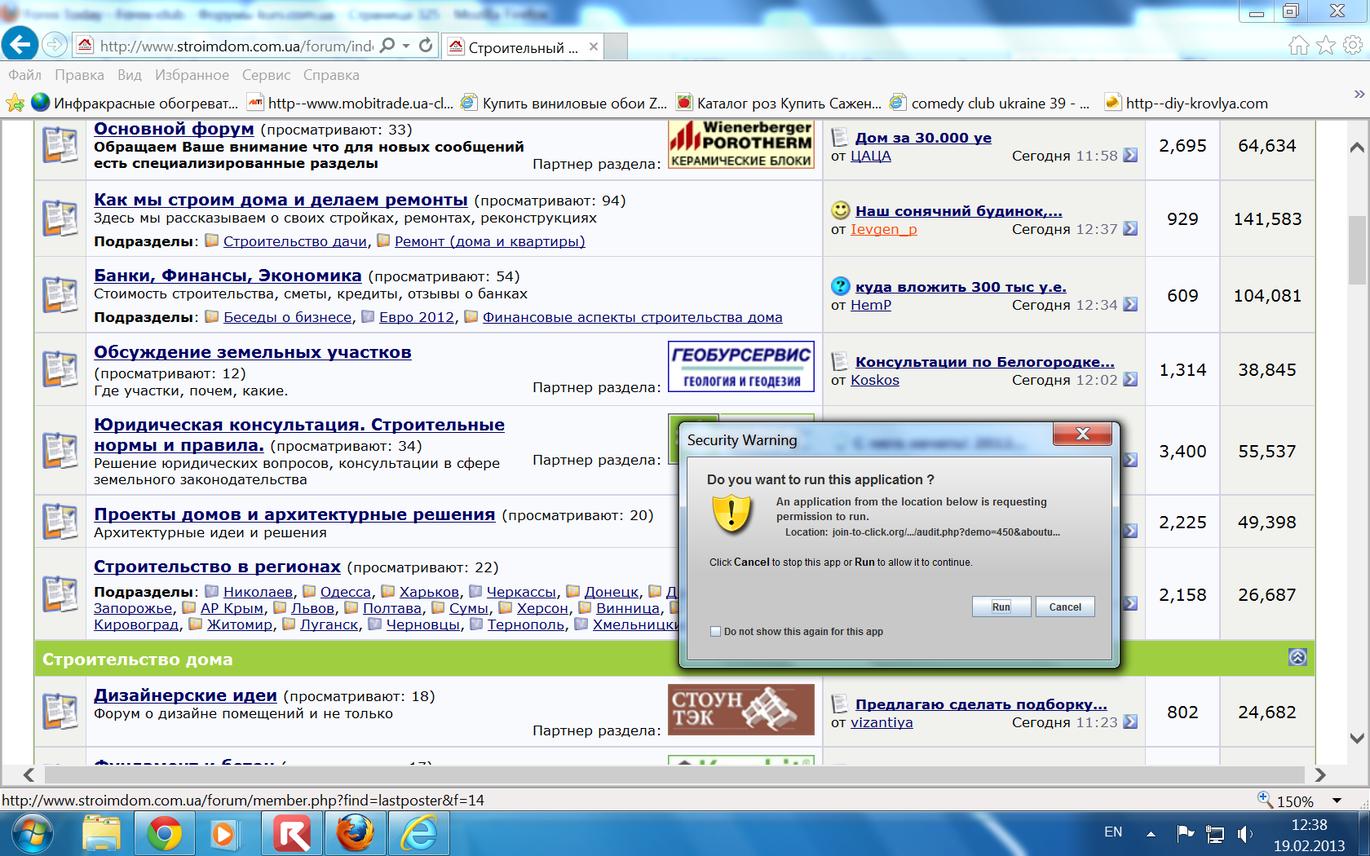Image resolution: width=1370 pixels, height=856 pixels.
Task: Open the comedy club ukraine 39 bookmark
Action: tap(990, 102)
